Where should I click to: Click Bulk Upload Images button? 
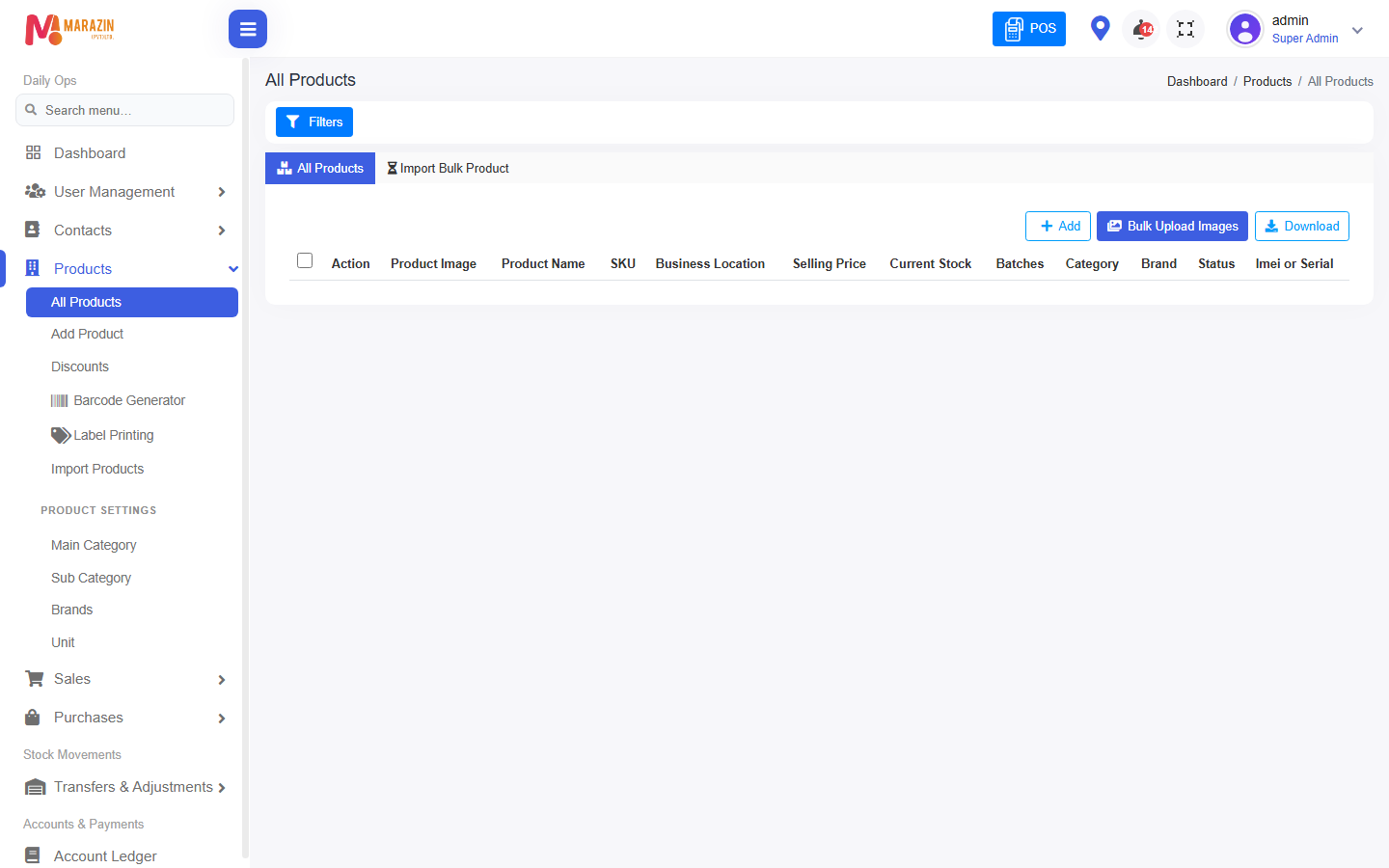pyautogui.click(x=1172, y=226)
